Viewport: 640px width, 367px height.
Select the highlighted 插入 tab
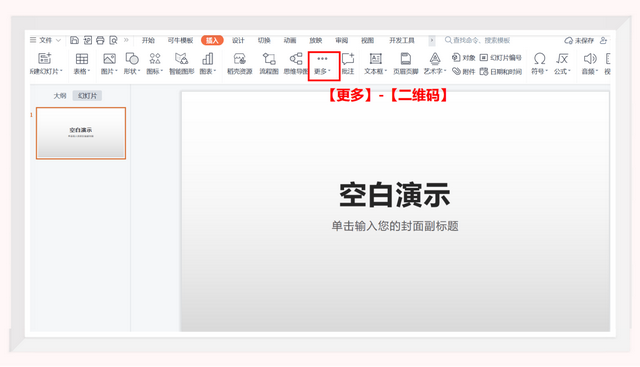[x=212, y=40]
